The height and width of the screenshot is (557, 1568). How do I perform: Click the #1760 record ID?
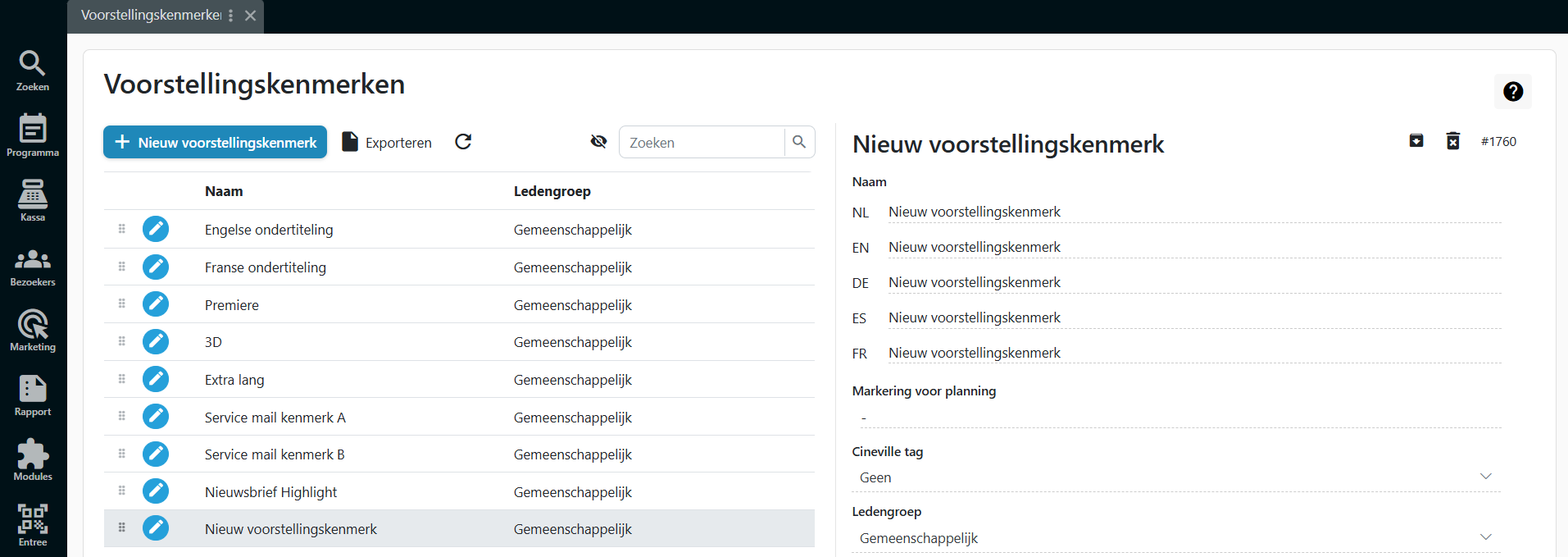tap(1498, 141)
